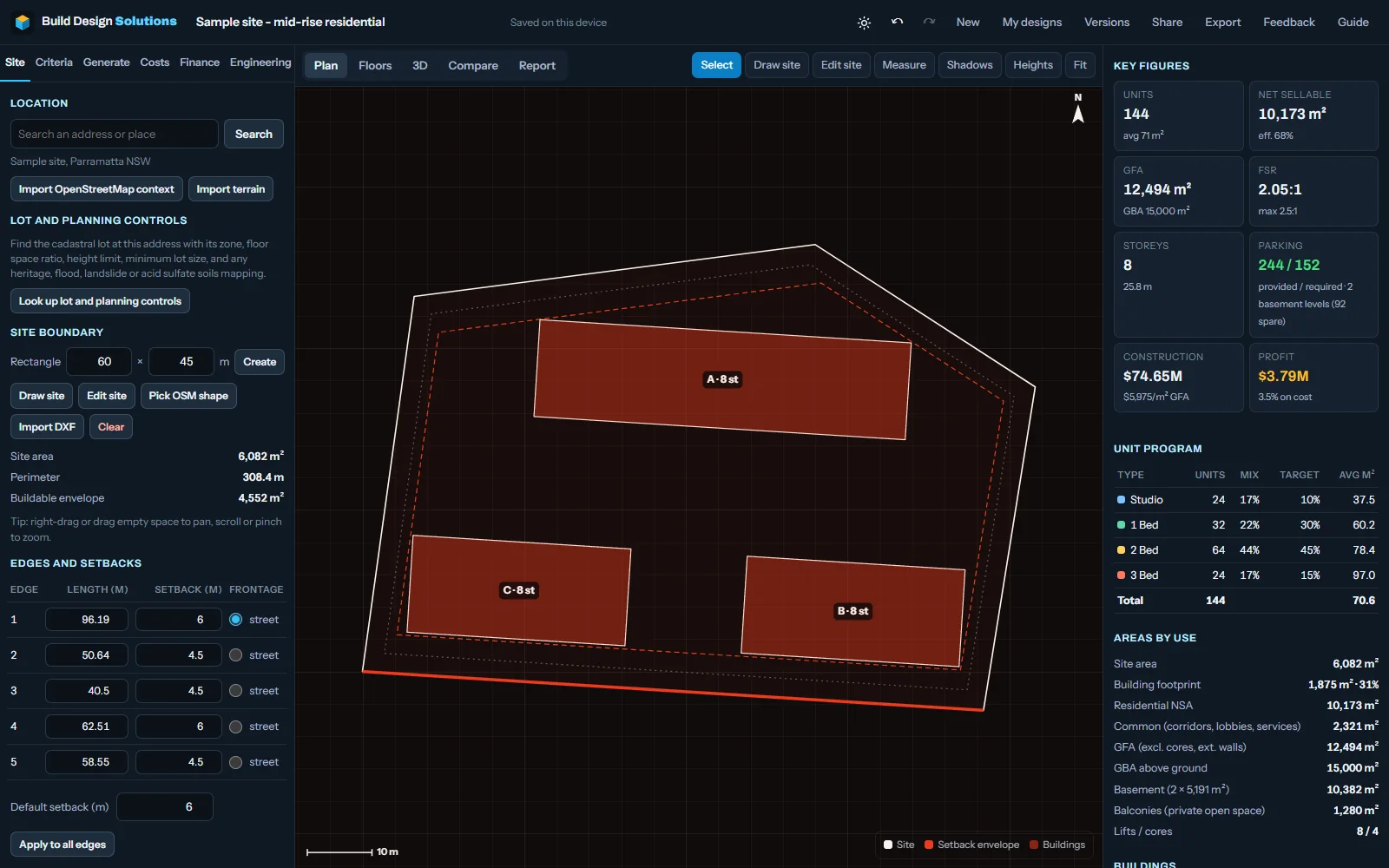Switch to Floors view
Viewport: 1389px width, 868px height.
pyautogui.click(x=375, y=65)
